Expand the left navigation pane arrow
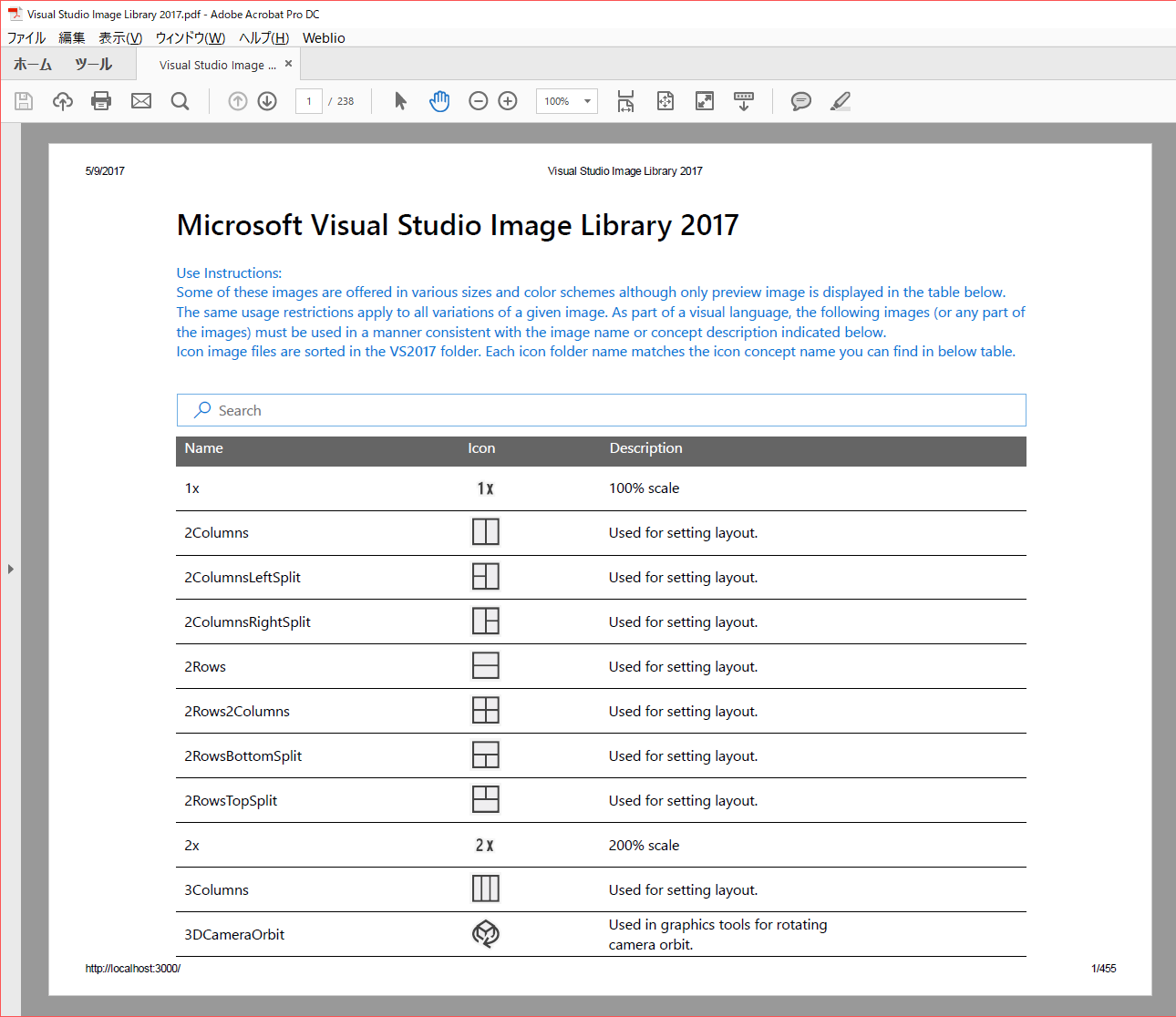 (11, 570)
